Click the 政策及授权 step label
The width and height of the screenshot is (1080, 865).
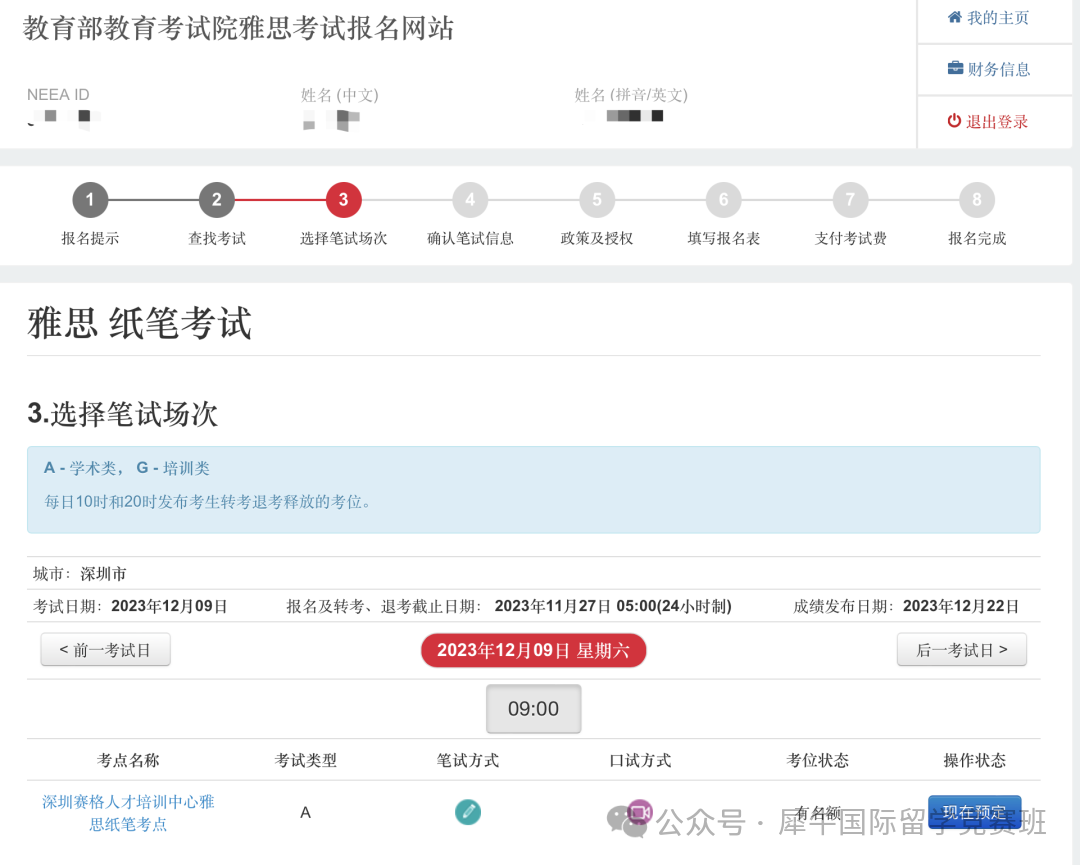[x=596, y=238]
